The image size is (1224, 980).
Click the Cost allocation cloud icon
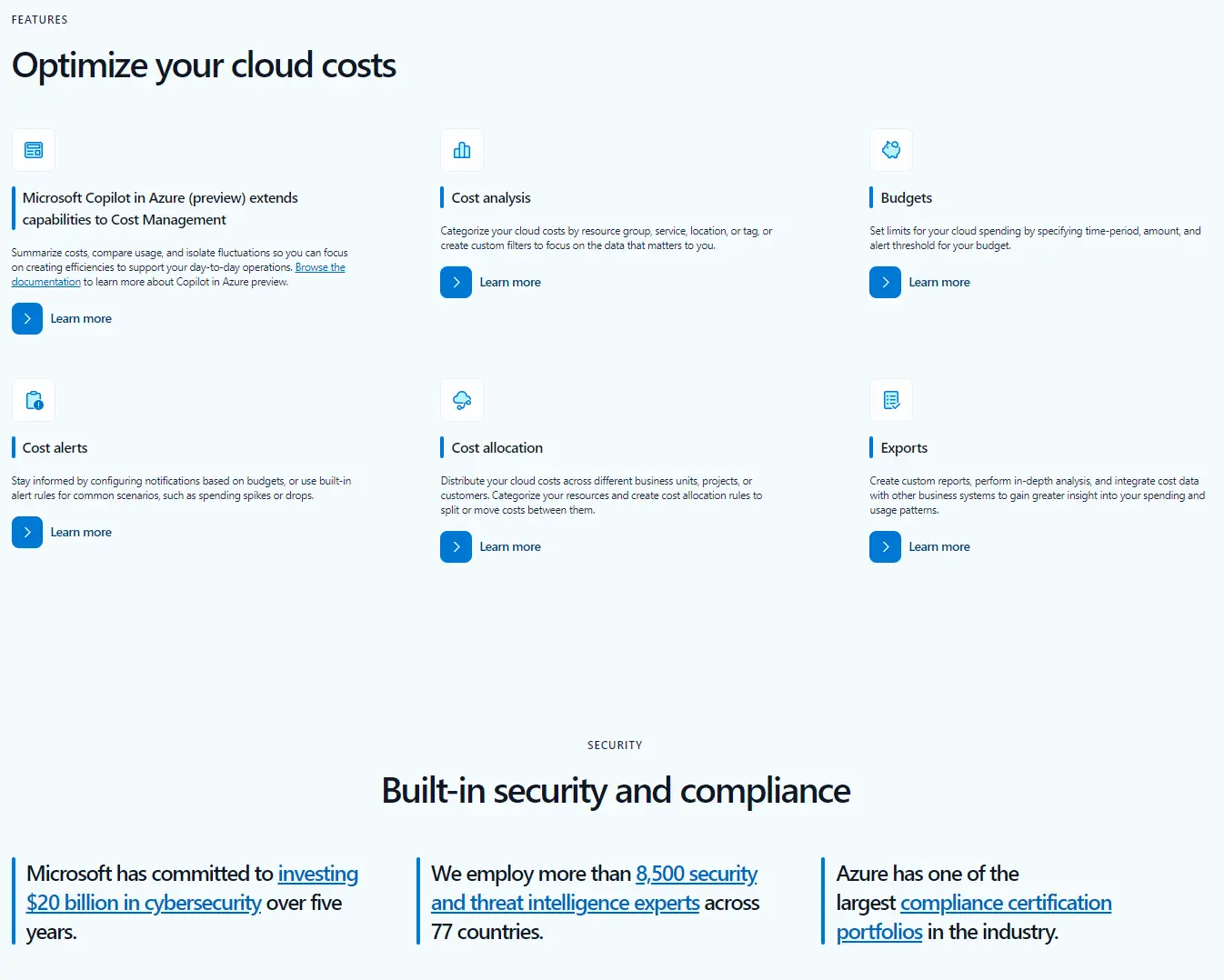(462, 400)
